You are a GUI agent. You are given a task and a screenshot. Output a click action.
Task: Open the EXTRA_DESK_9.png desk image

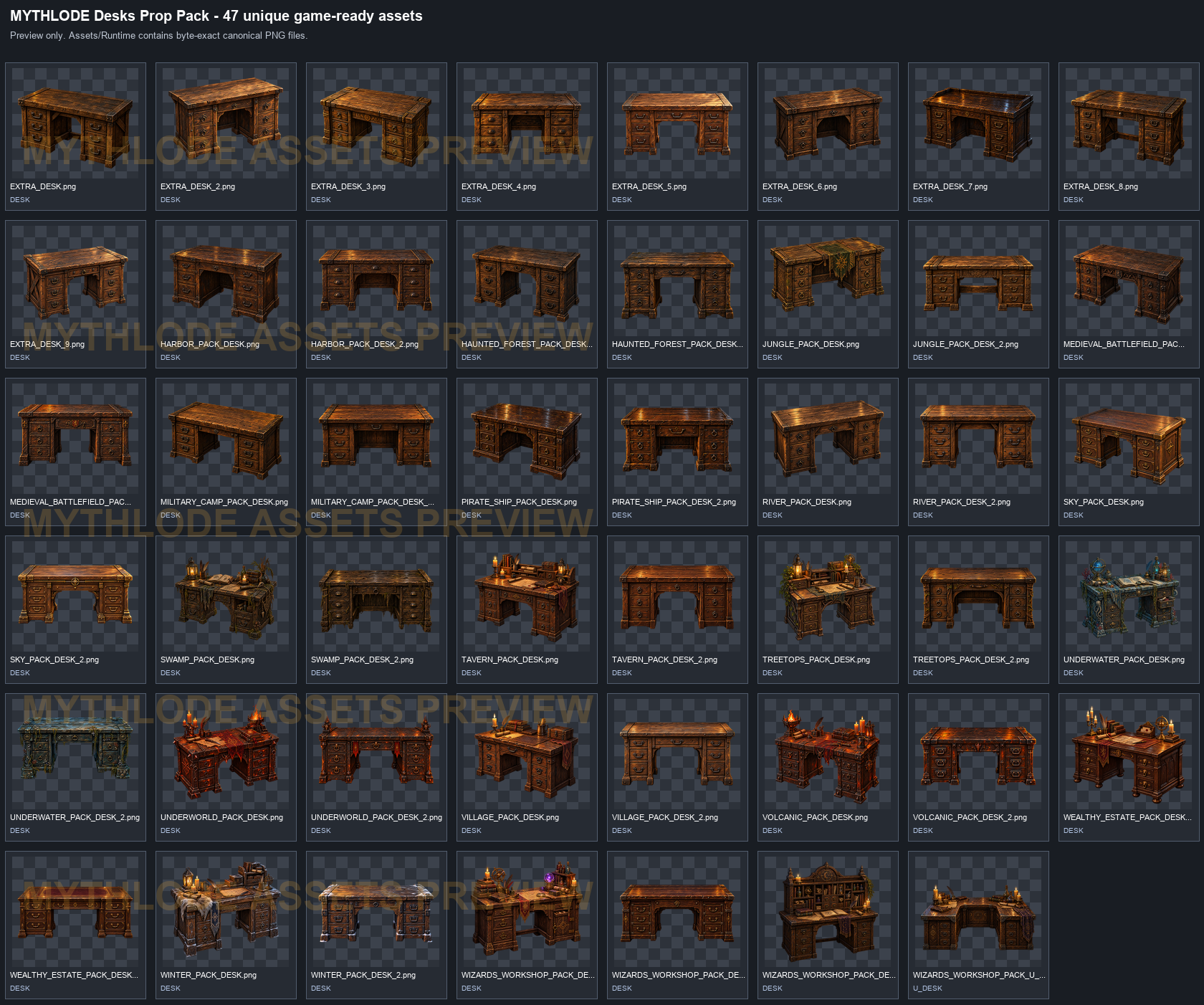(x=75, y=281)
